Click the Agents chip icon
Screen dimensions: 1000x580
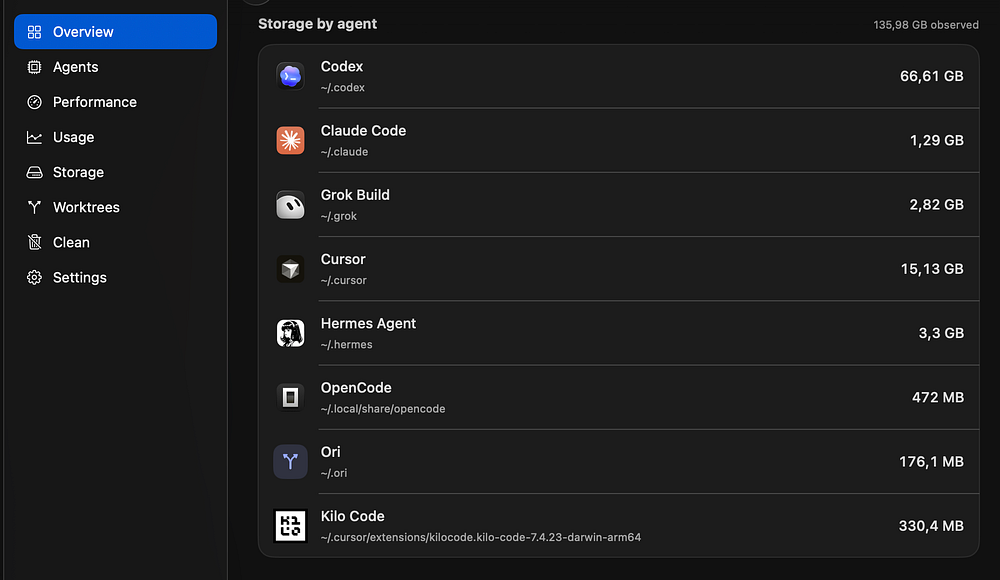(34, 67)
